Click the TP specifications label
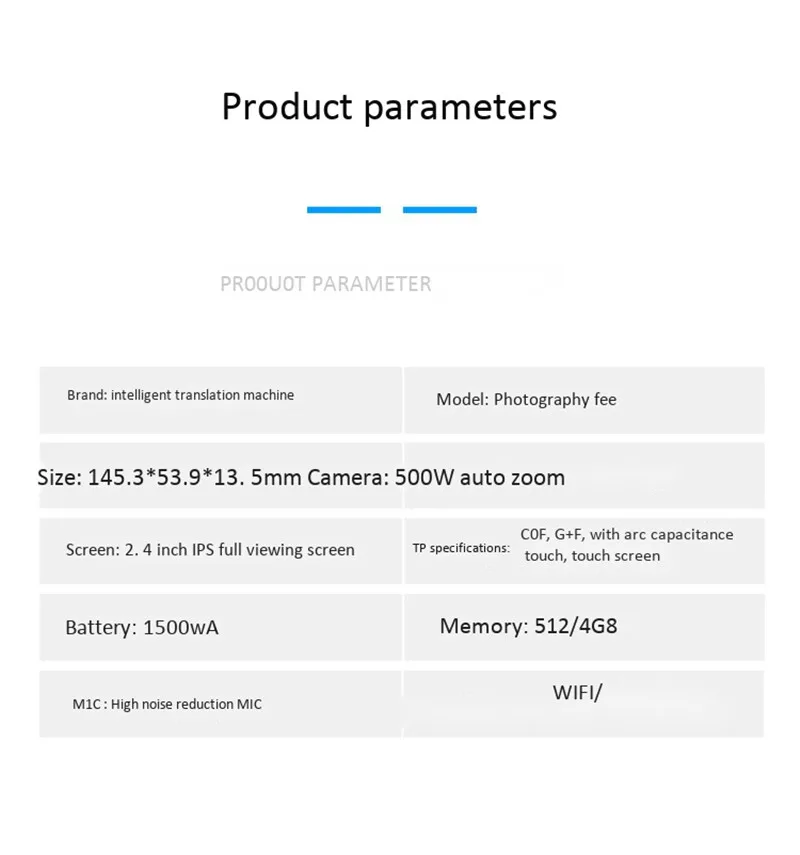800x855 pixels. tap(461, 548)
